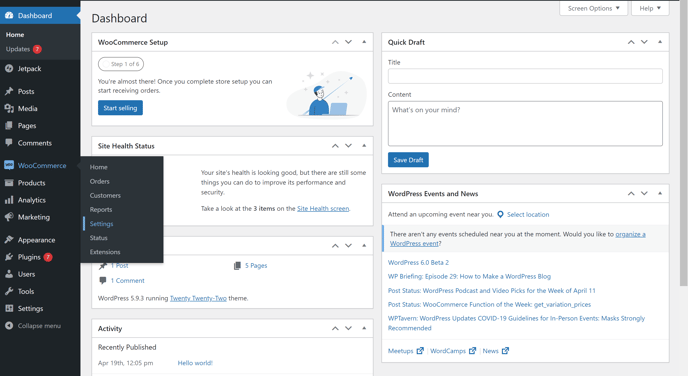Click the Settings icon in main sidebar

(9, 308)
